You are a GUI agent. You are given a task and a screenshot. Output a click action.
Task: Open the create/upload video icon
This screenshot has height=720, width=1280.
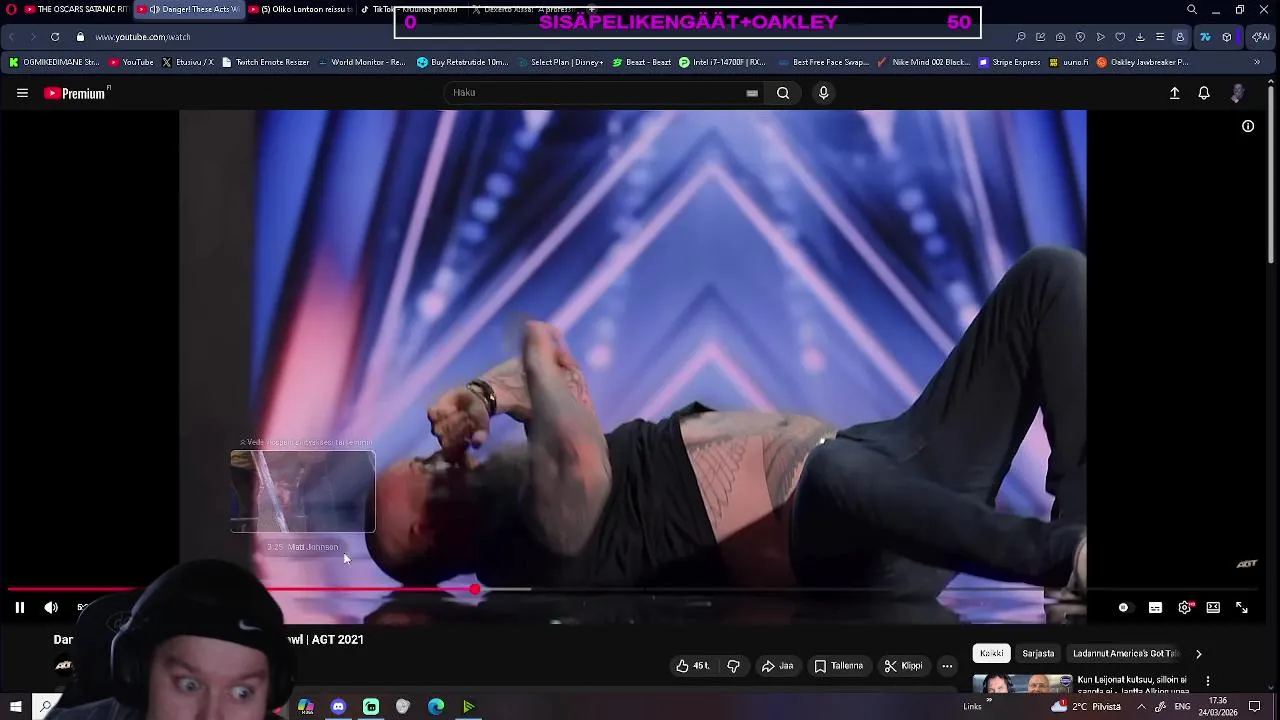coord(1175,93)
